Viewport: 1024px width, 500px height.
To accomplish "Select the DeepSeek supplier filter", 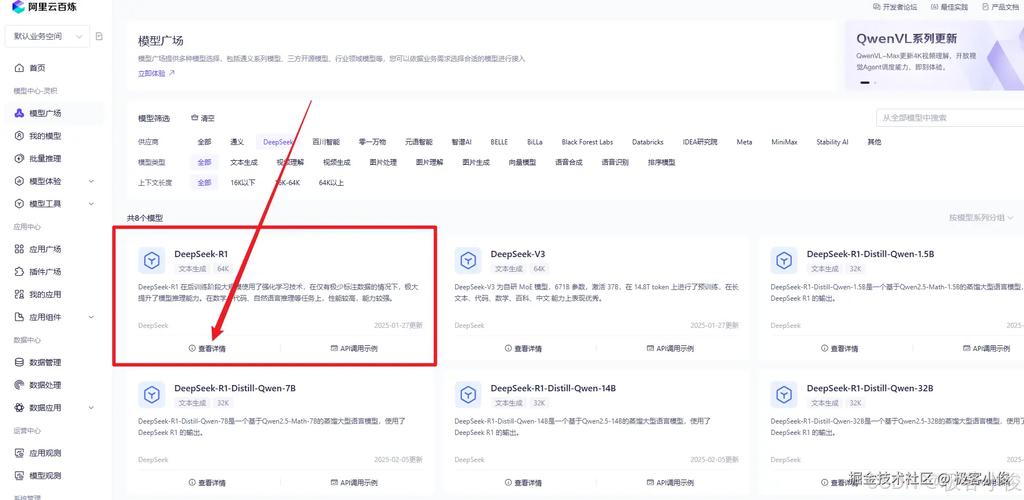I will tap(278, 142).
